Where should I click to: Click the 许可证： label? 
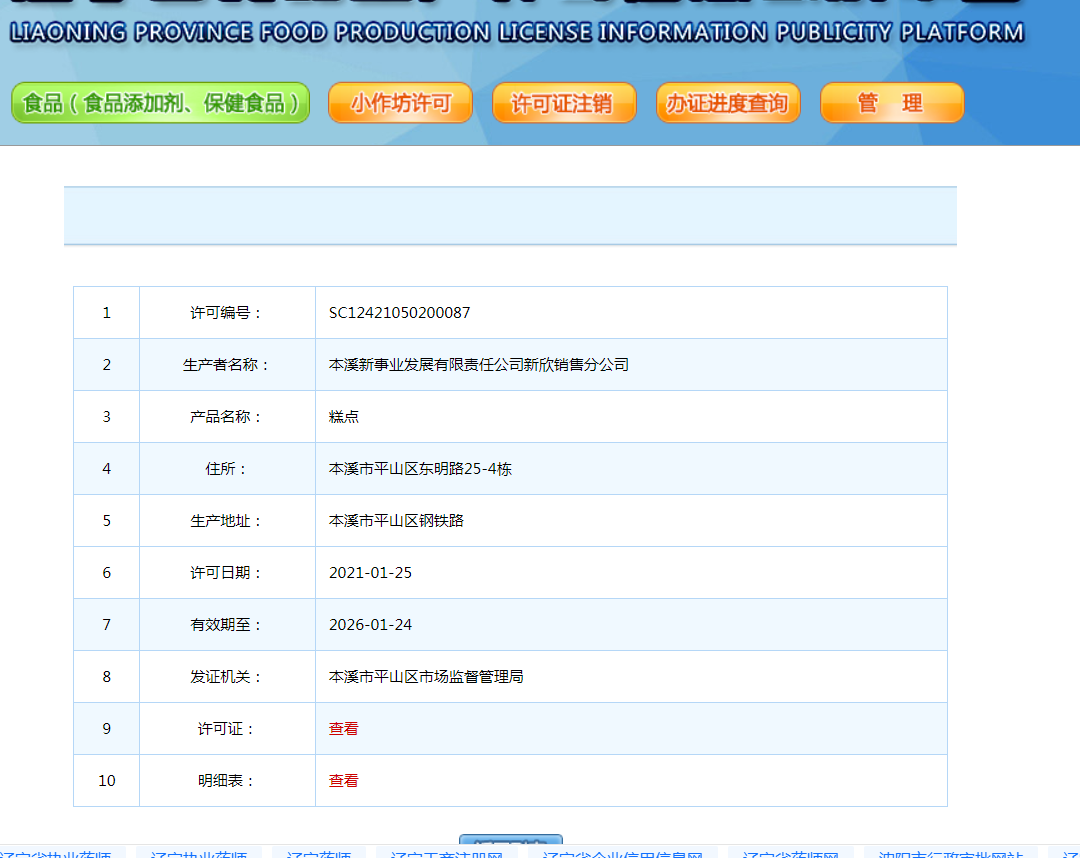click(227, 729)
